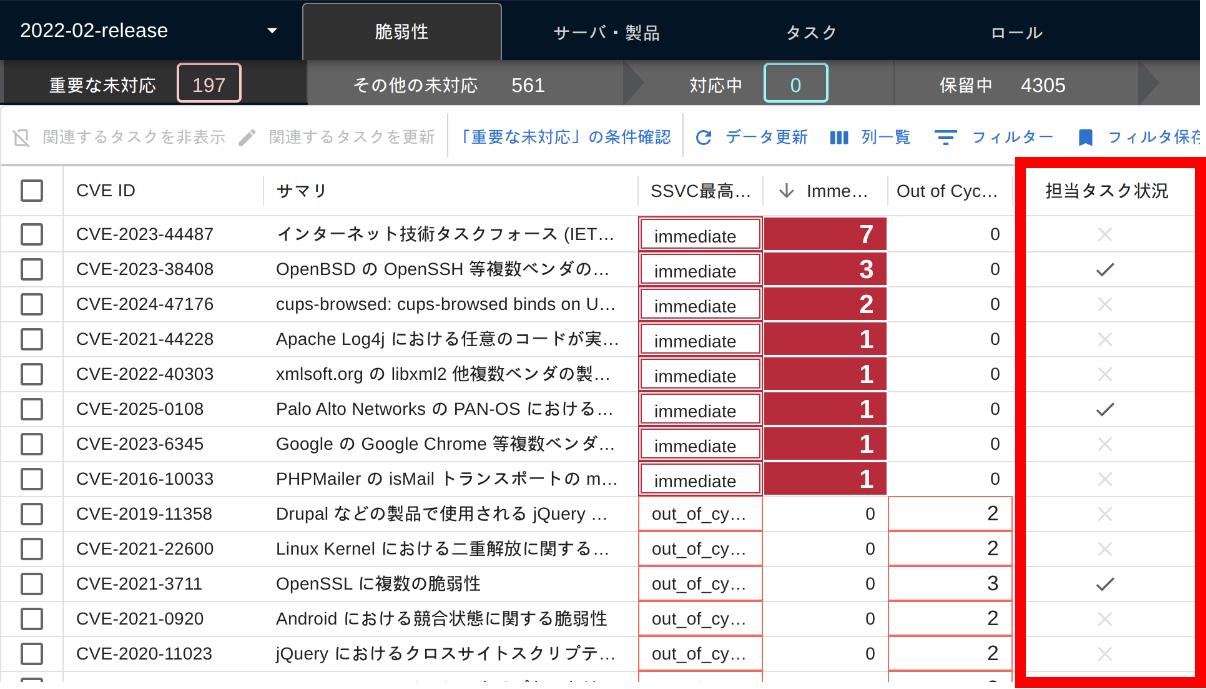This screenshot has width=1206, height=689.
Task: Check the box for CVE-2024-47176
Action: pyautogui.click(x=32, y=304)
